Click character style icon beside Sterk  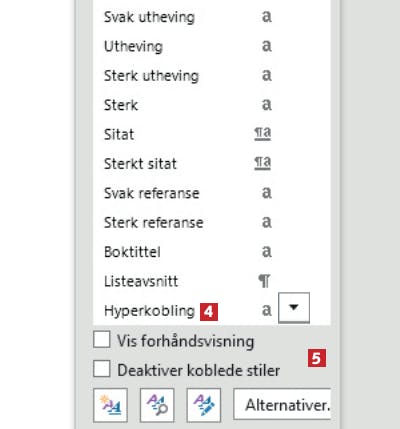pyautogui.click(x=267, y=105)
